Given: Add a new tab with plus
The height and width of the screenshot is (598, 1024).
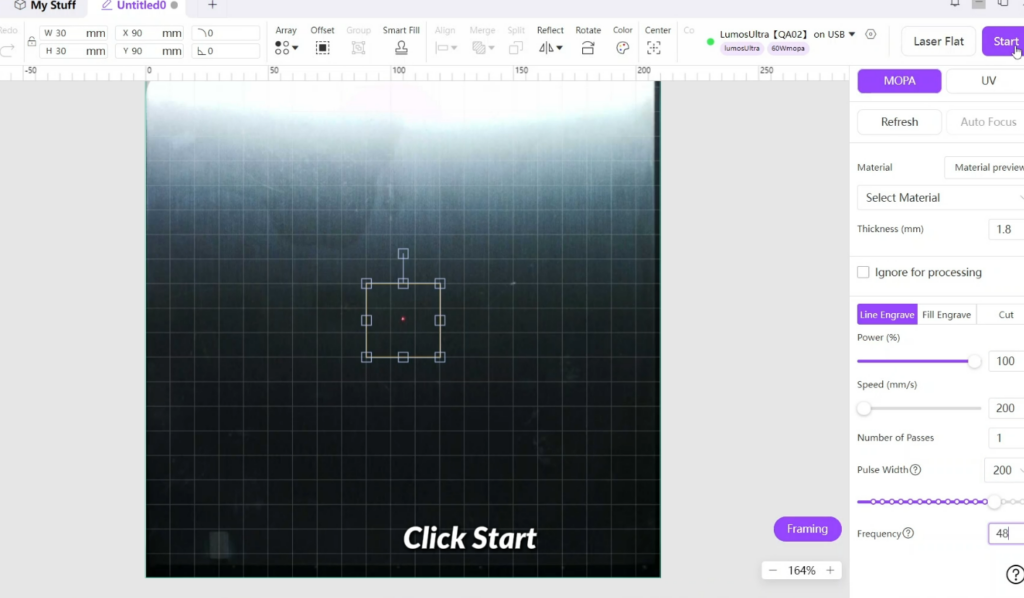Looking at the screenshot, I should point(212,5).
